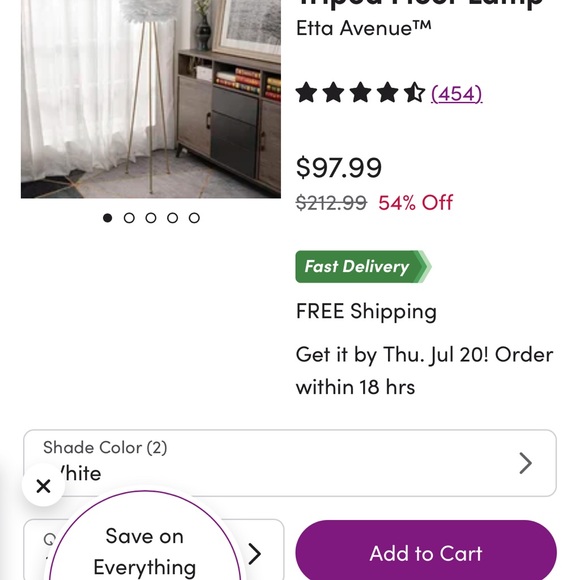The width and height of the screenshot is (580, 580).
Task: Add the lamp to cart
Action: (x=426, y=553)
